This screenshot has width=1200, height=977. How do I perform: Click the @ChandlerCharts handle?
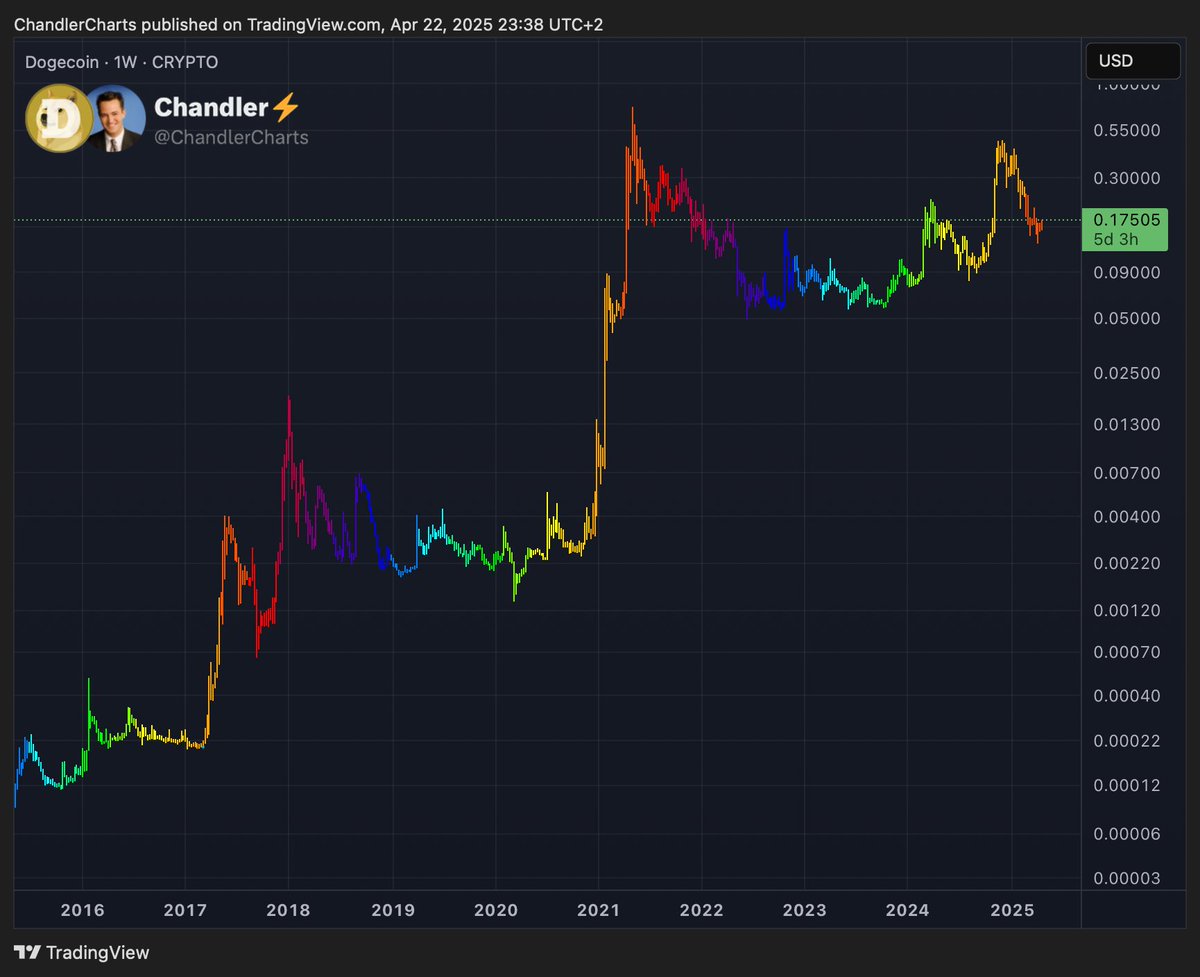[231, 138]
